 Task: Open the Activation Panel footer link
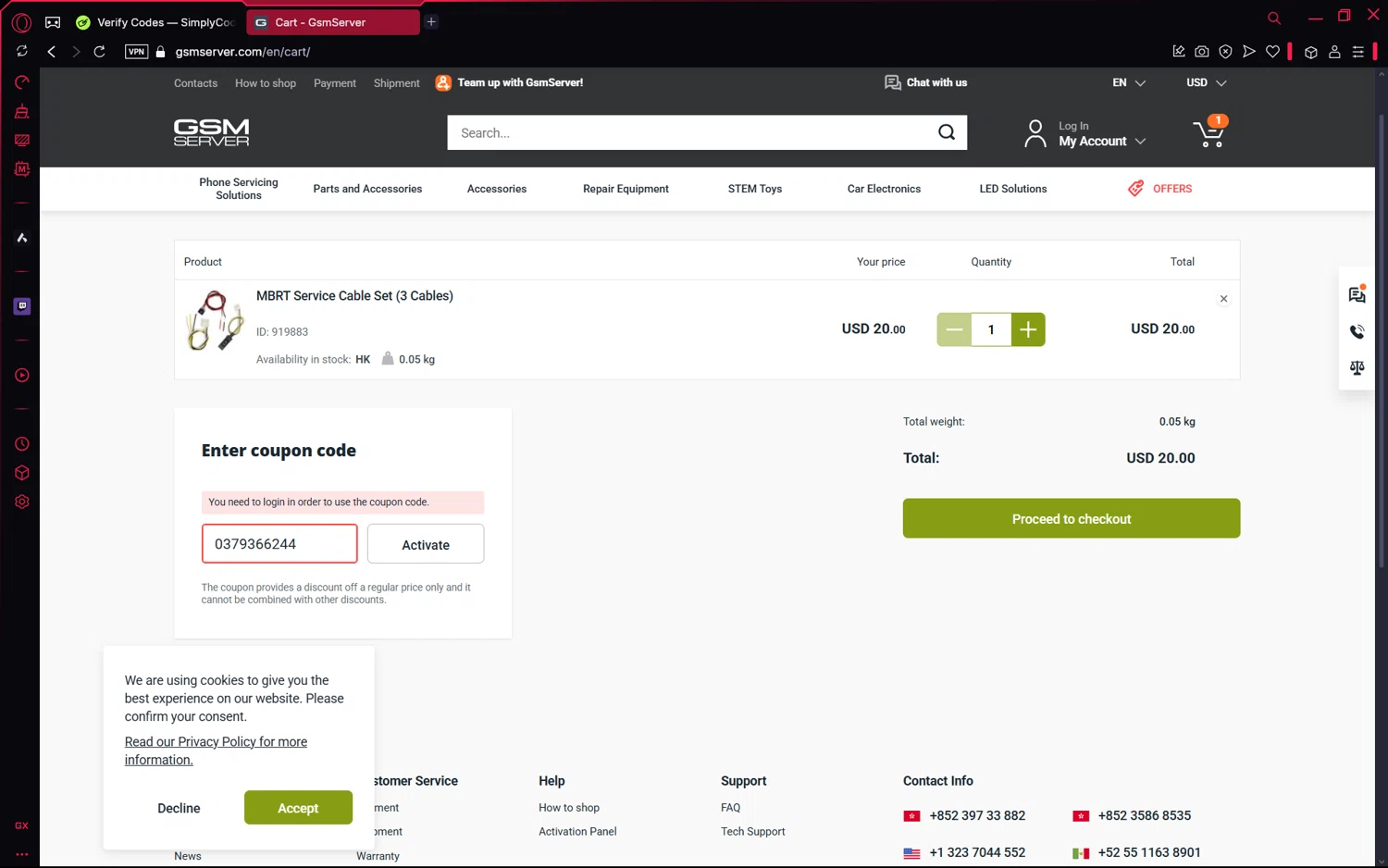coord(577,832)
